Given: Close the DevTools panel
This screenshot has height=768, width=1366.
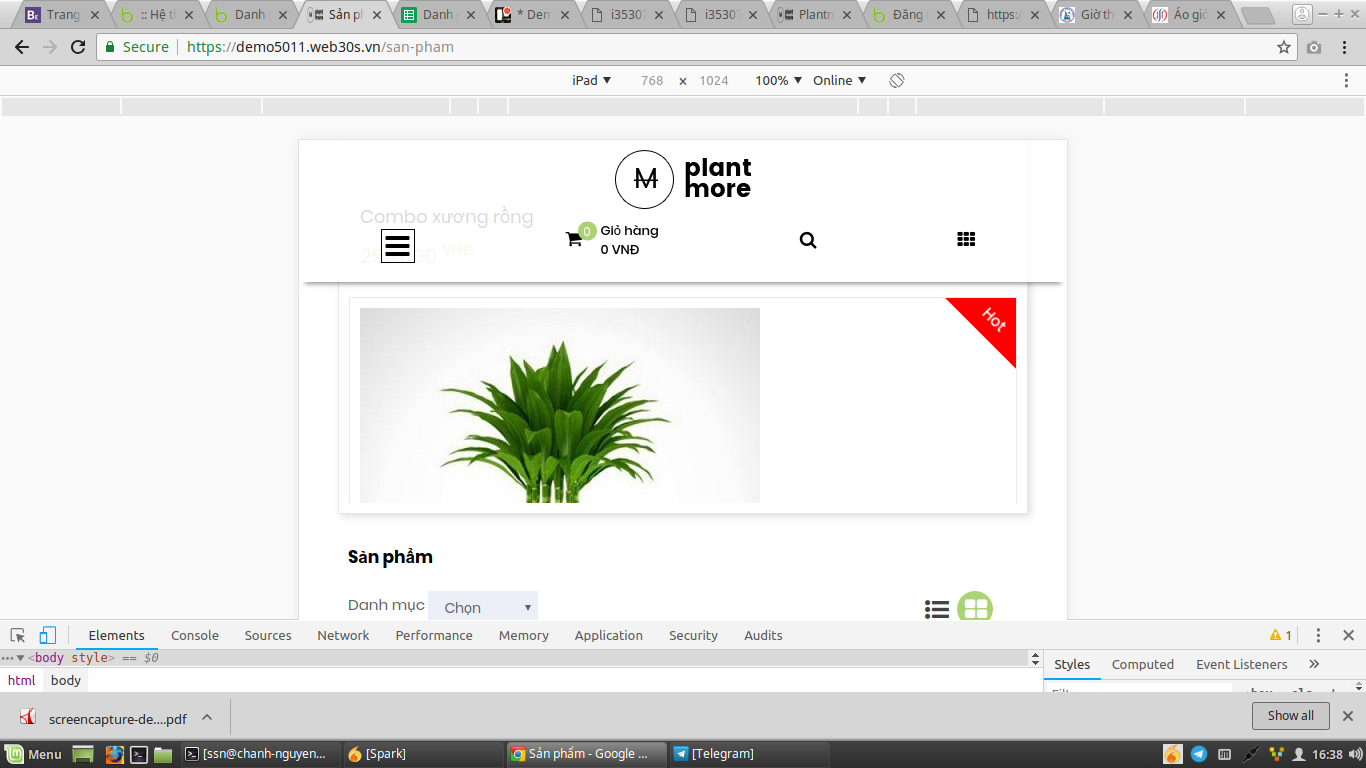Looking at the screenshot, I should 1348,635.
